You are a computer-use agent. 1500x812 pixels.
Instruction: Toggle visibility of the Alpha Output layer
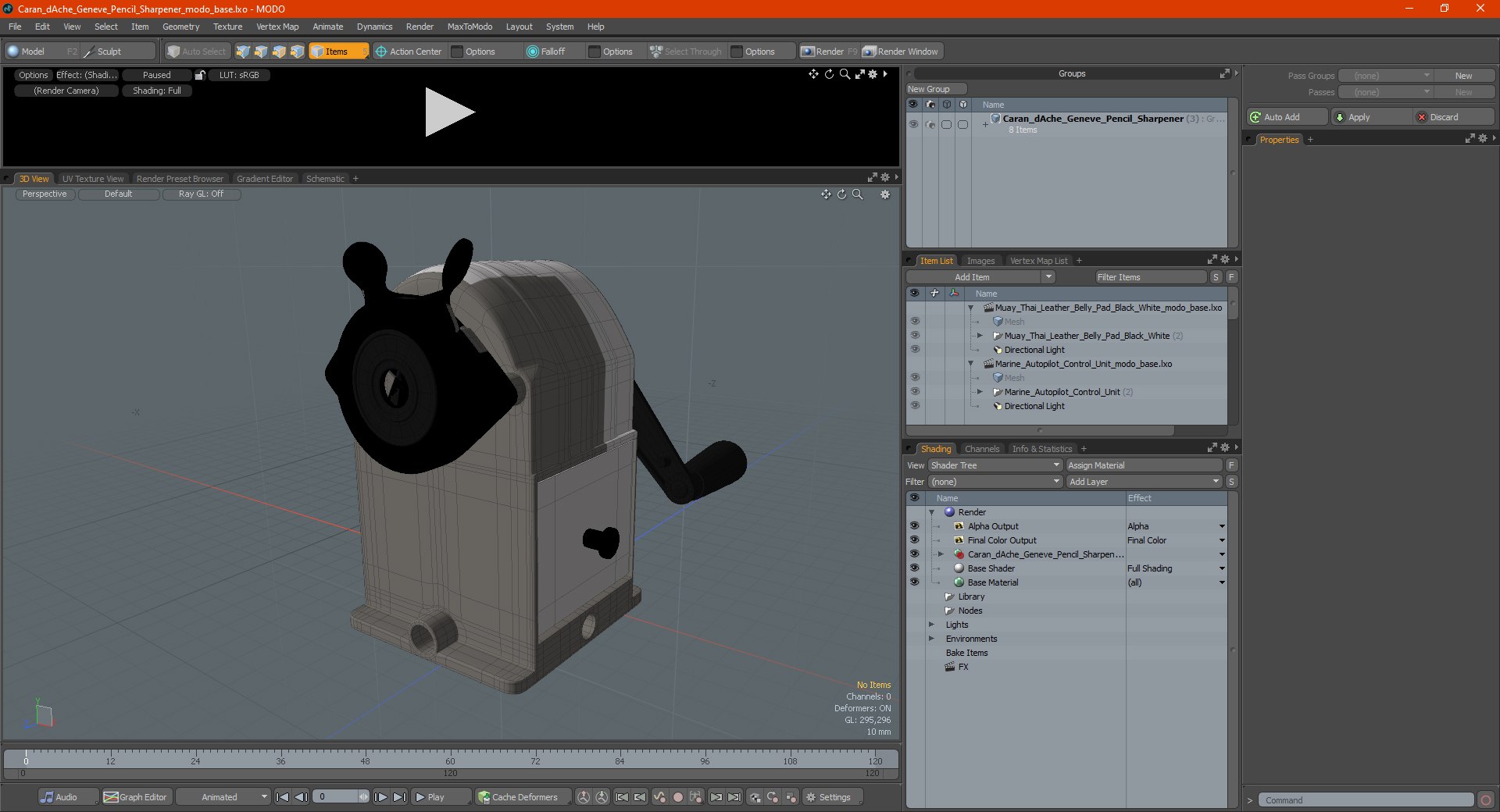(914, 526)
